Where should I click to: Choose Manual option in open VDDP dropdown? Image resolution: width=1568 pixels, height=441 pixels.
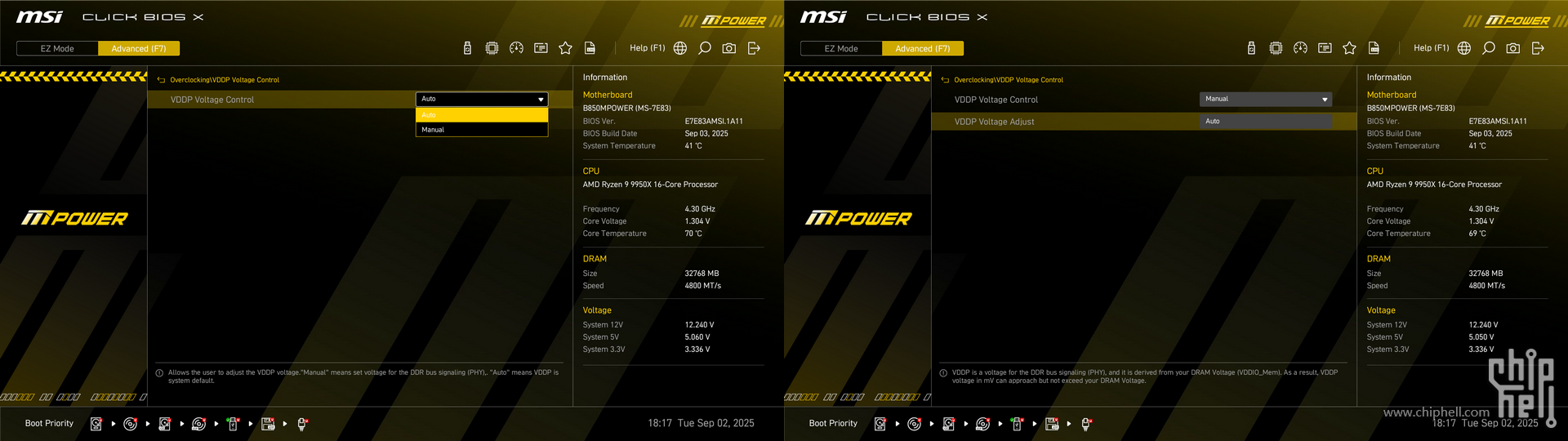tap(482, 130)
